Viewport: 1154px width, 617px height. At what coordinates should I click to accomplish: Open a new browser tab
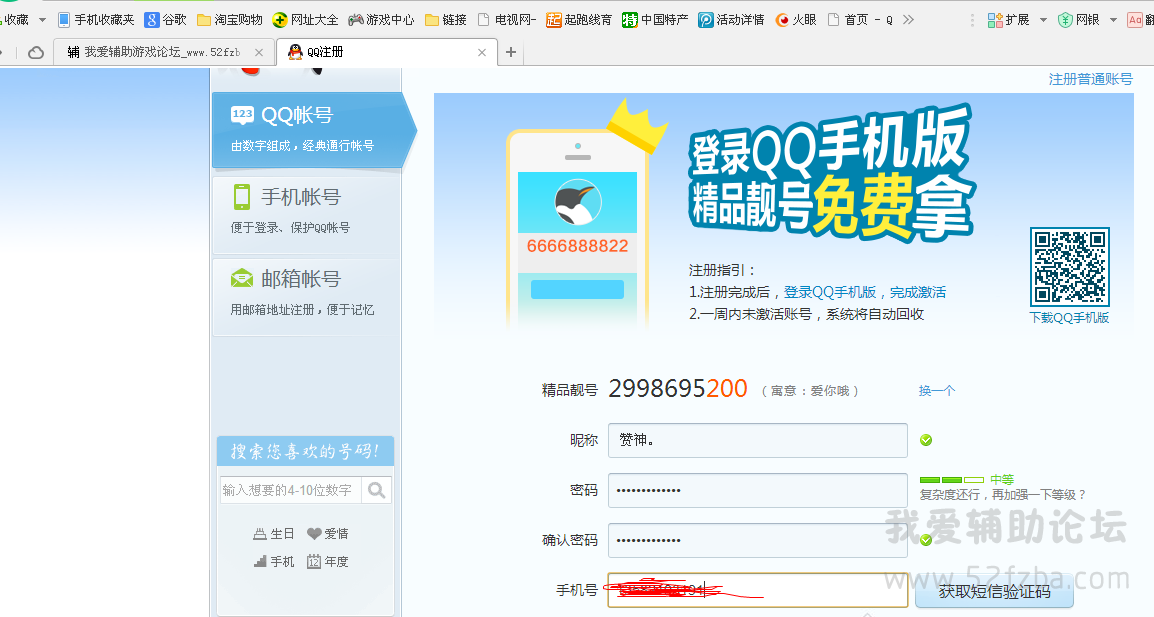pos(511,52)
